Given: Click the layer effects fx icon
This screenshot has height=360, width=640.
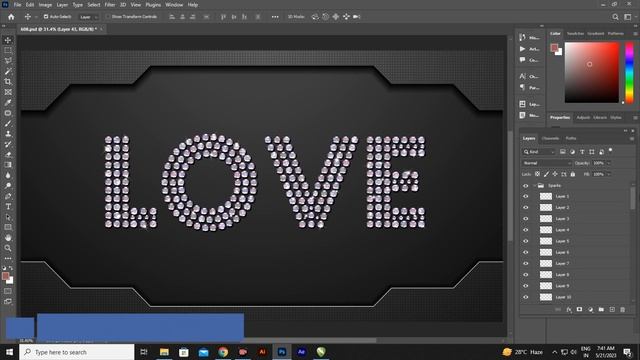Looking at the screenshot, I should pos(569,310).
